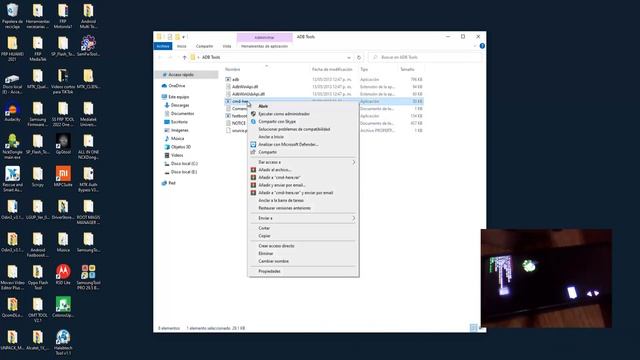Screen dimensions: 640x360
Task: Select the ROOT MAGIS MANAGER desktop folder
Action: point(88,211)
